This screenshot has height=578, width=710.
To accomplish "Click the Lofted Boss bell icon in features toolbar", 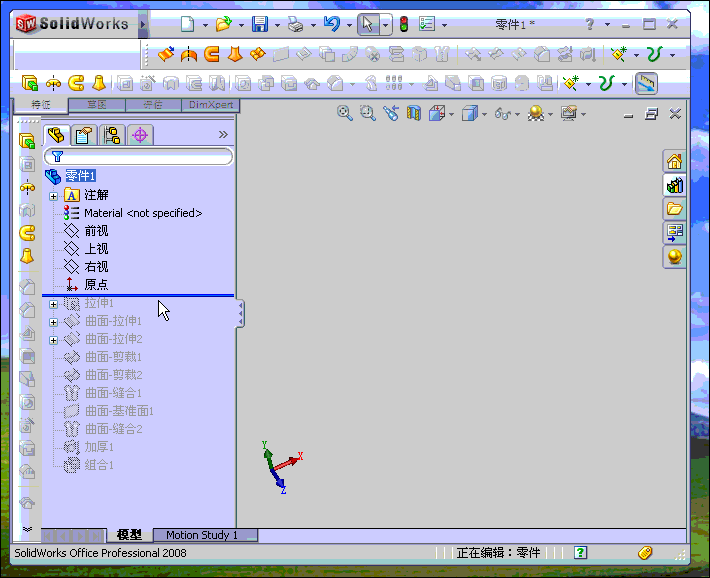I will (99, 83).
